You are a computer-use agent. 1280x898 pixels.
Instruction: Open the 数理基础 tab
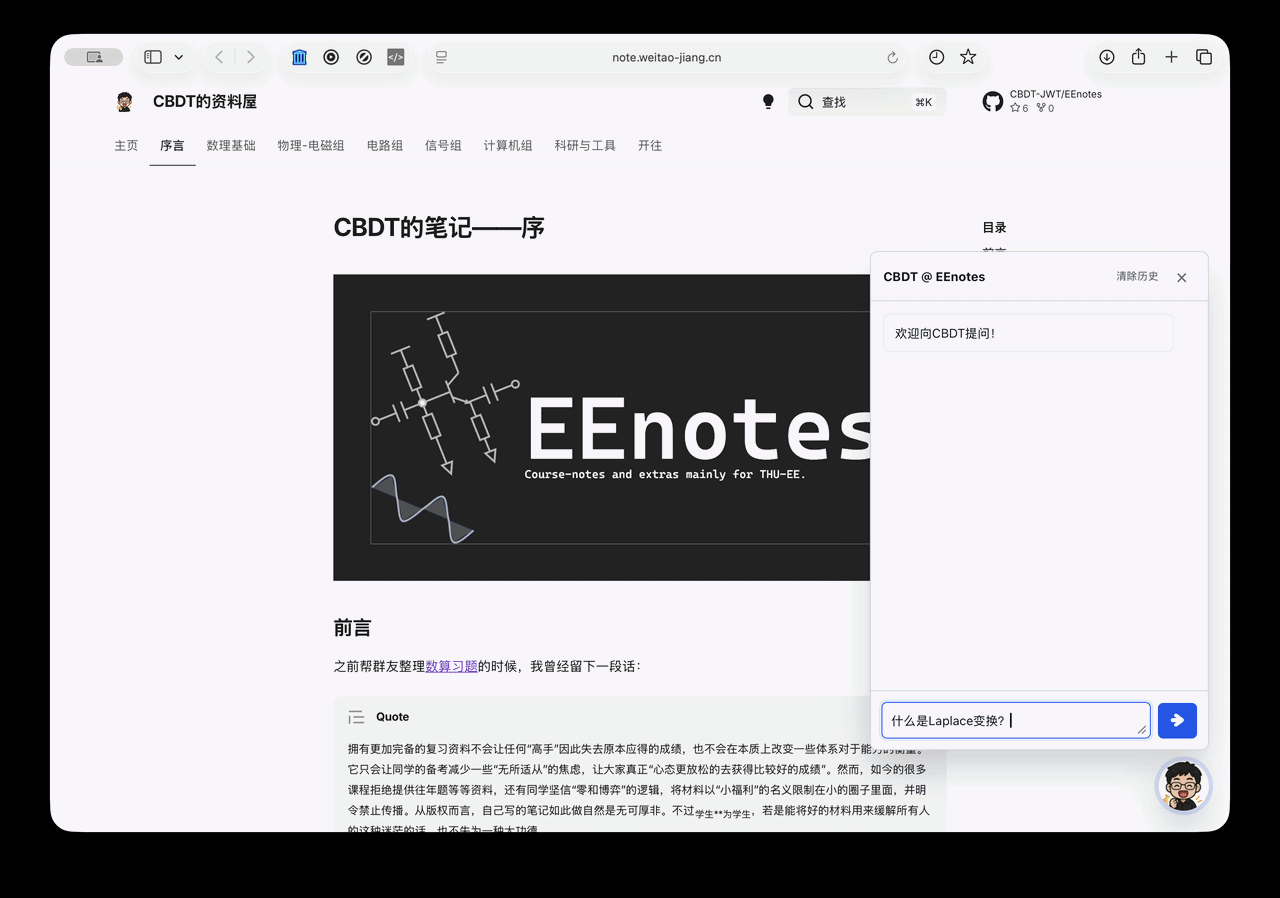231,145
